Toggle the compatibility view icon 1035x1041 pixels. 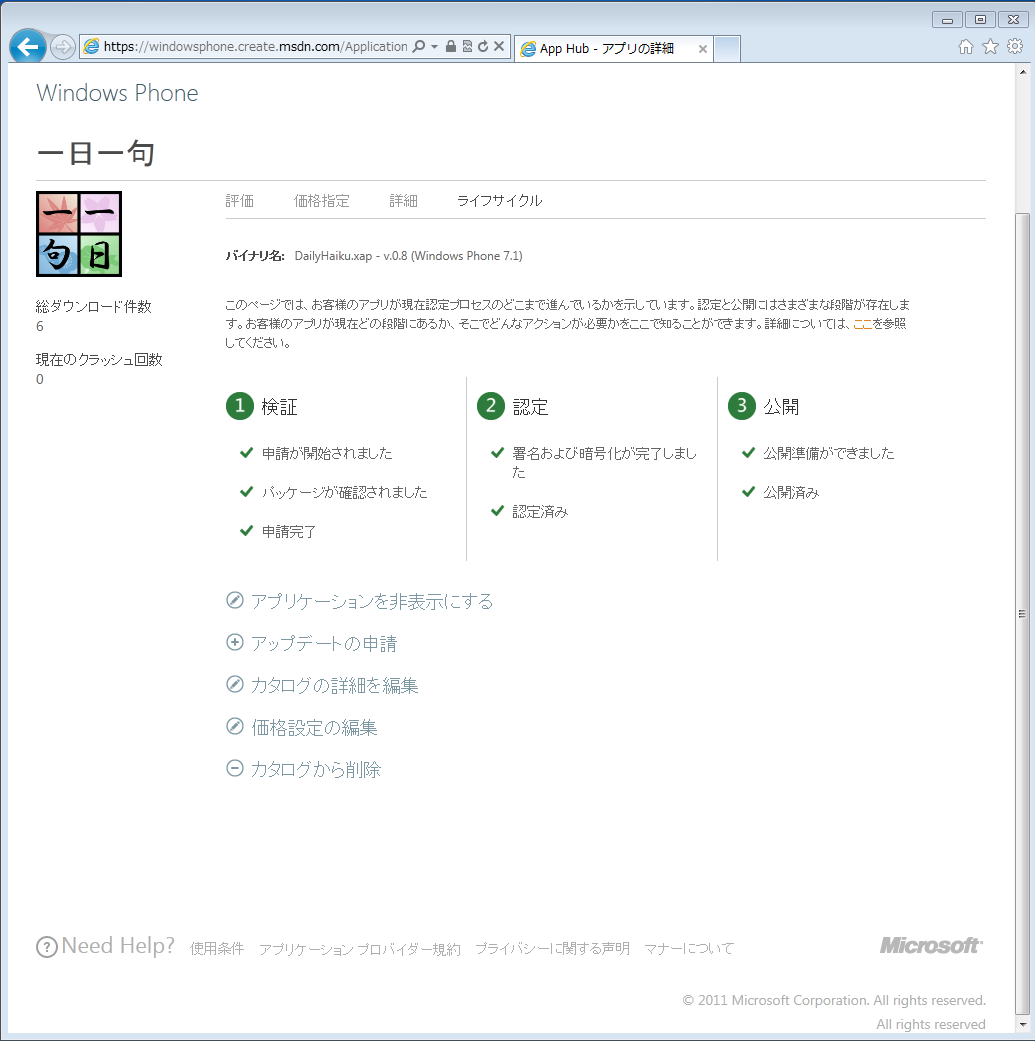point(467,46)
